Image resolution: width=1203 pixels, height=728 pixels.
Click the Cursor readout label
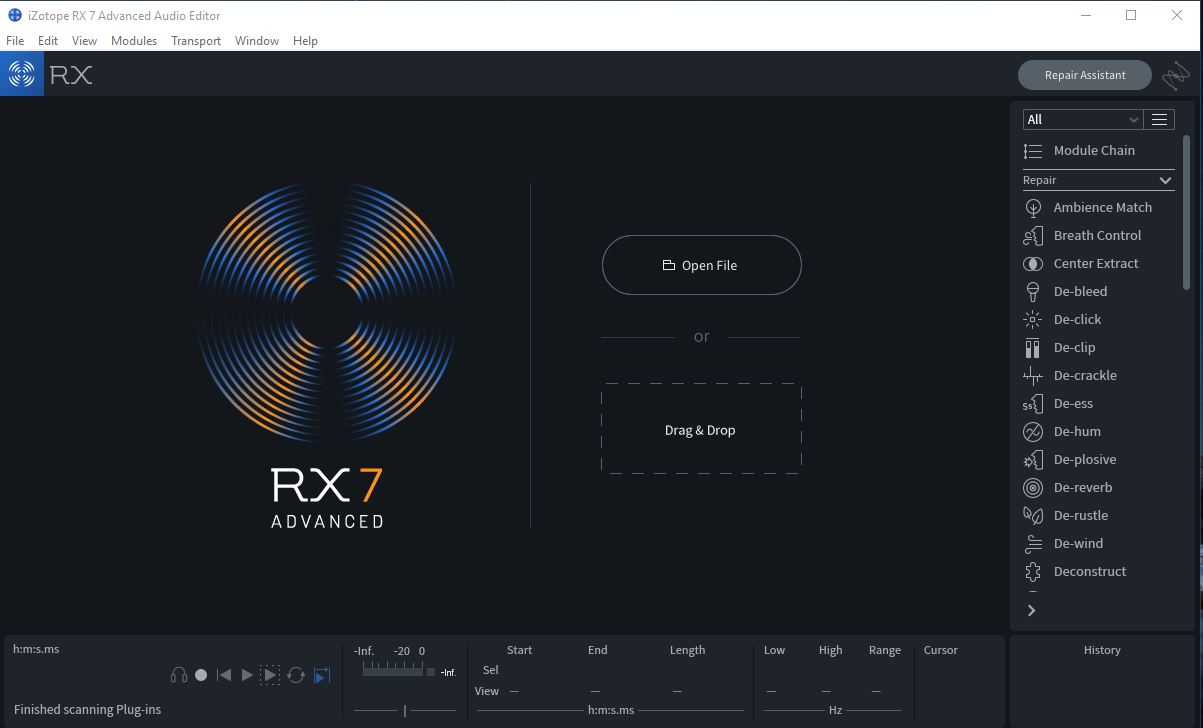tap(940, 650)
